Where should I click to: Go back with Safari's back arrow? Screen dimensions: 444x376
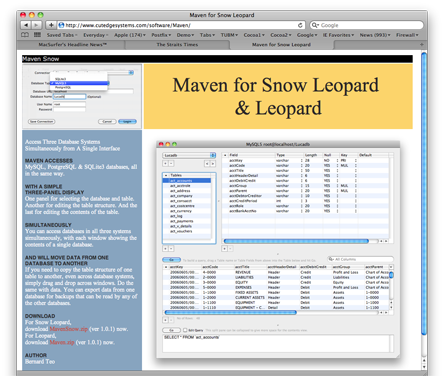[26, 25]
